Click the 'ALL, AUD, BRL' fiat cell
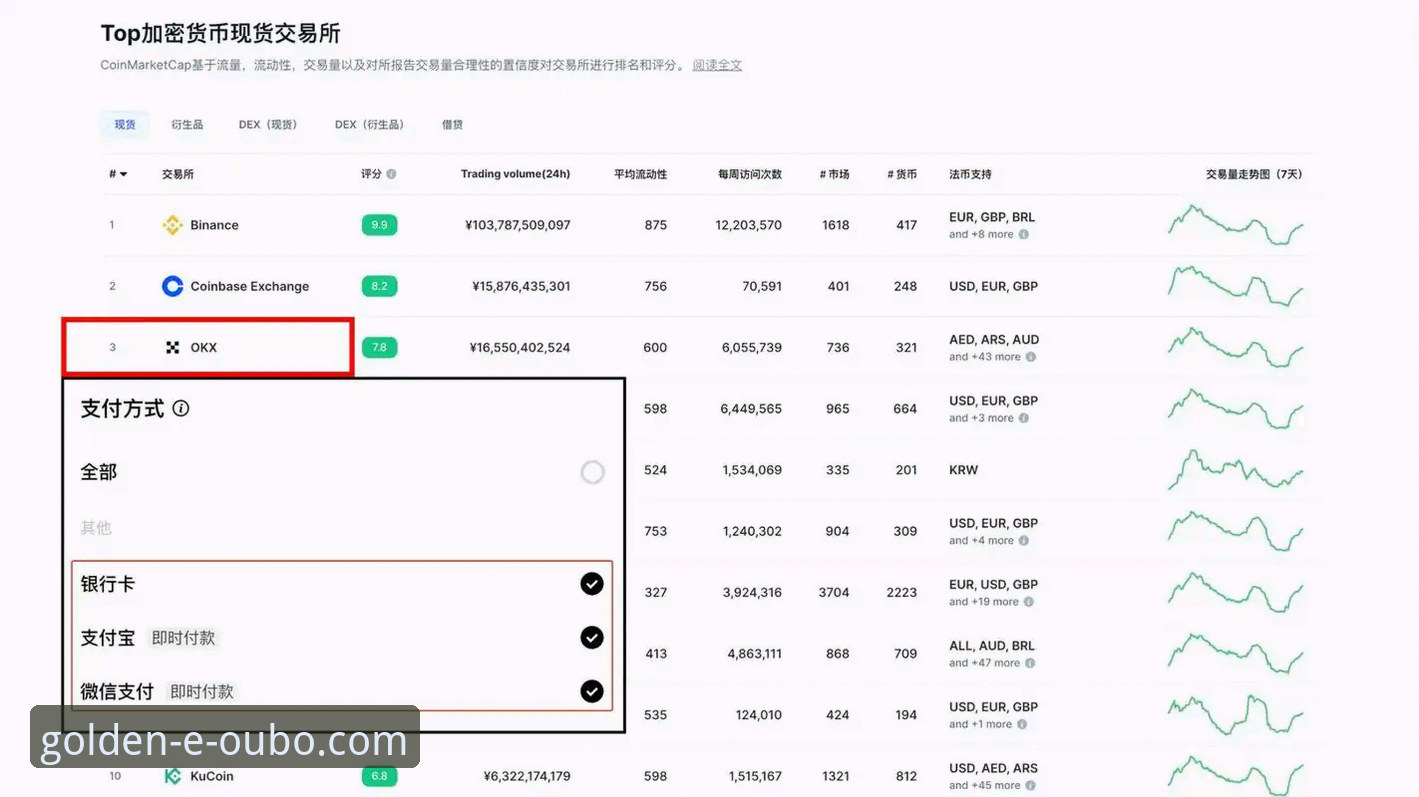Viewport: 1419px width, 797px height. [x=992, y=646]
